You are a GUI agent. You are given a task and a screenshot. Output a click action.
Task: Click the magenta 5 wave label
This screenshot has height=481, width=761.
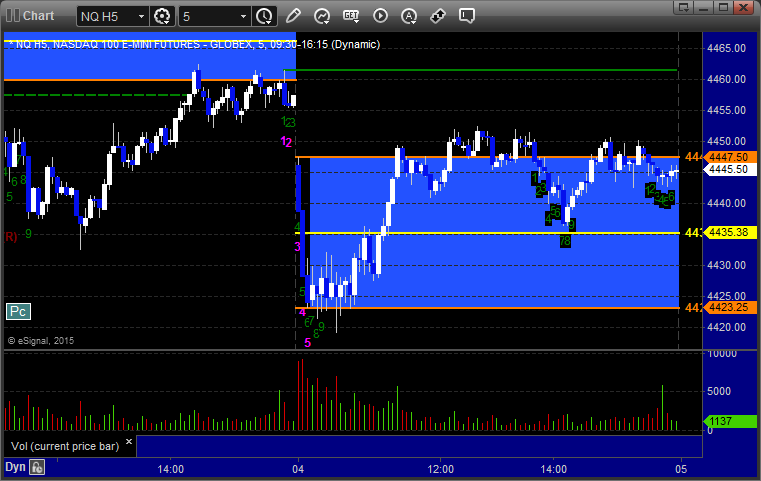click(x=307, y=343)
